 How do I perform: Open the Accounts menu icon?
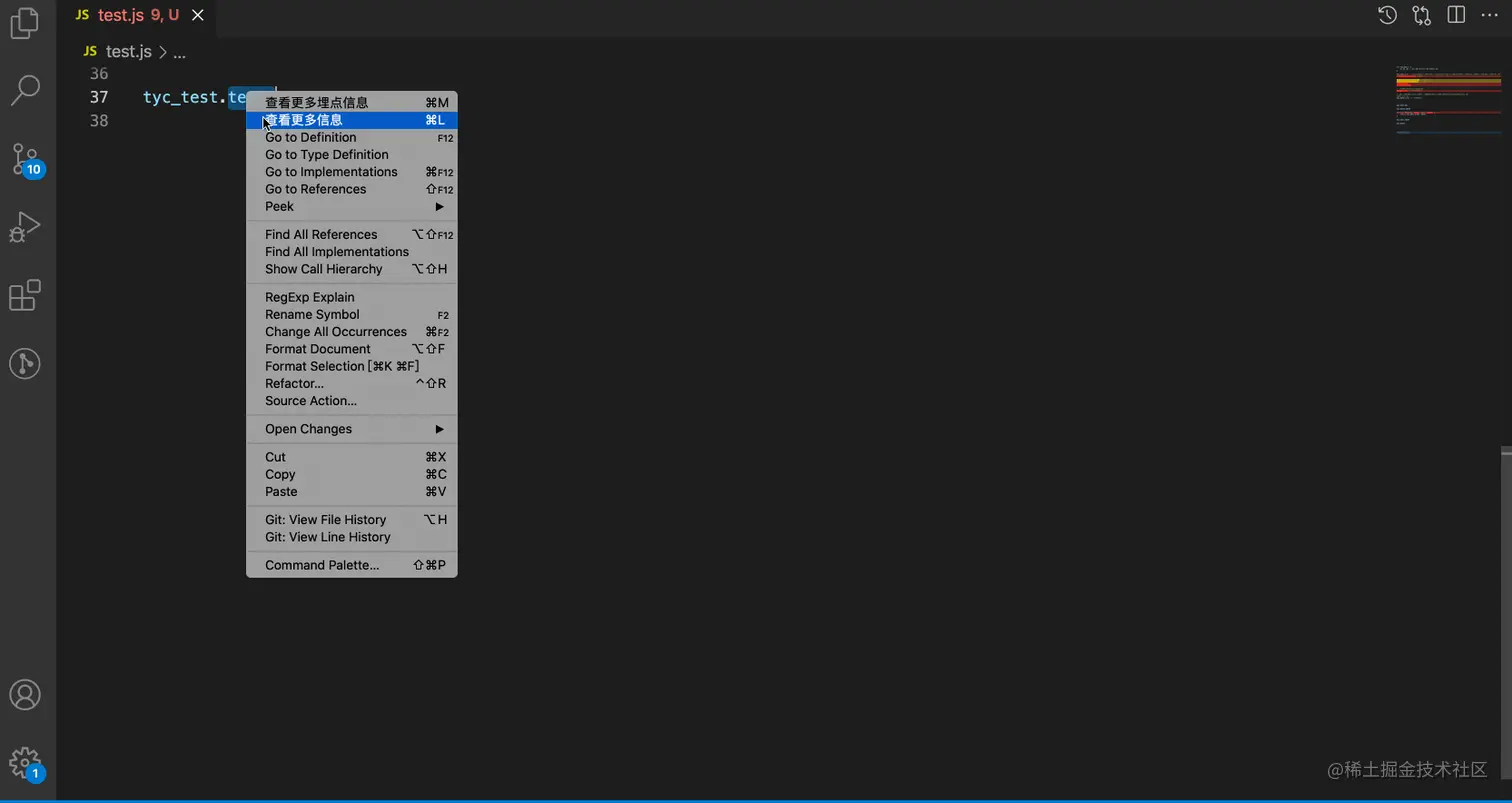click(25, 694)
